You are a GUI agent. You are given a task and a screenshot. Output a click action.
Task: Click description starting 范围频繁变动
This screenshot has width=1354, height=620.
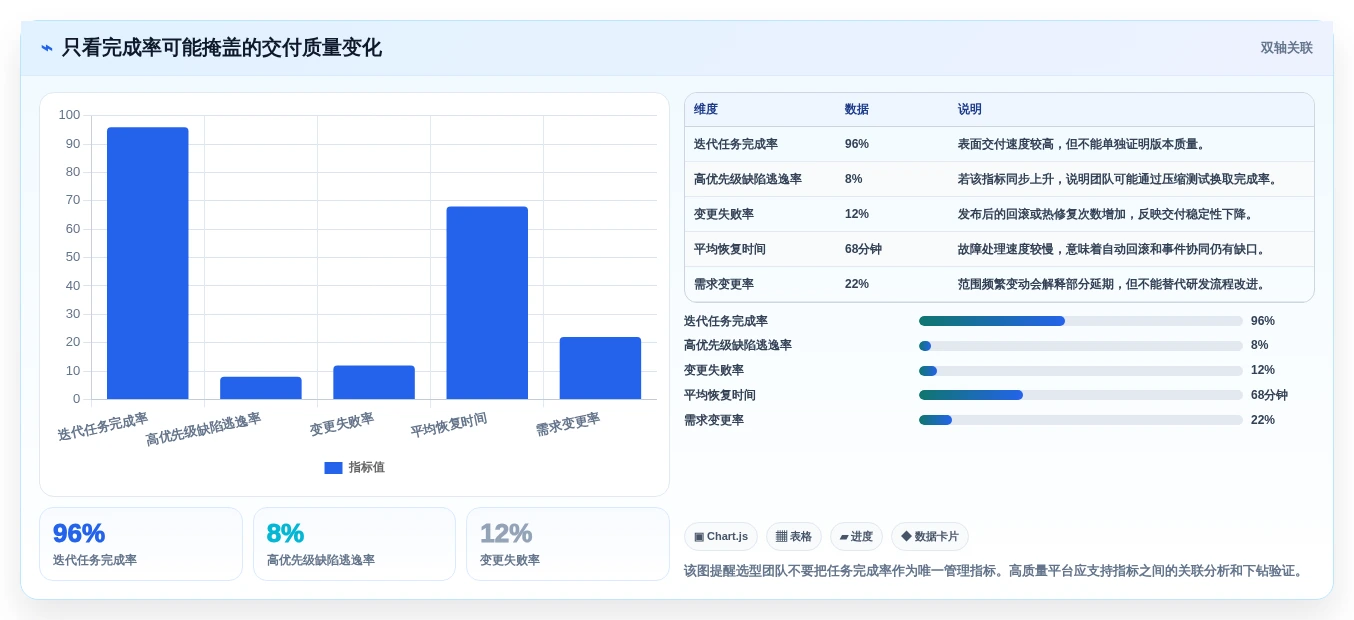coord(1114,284)
